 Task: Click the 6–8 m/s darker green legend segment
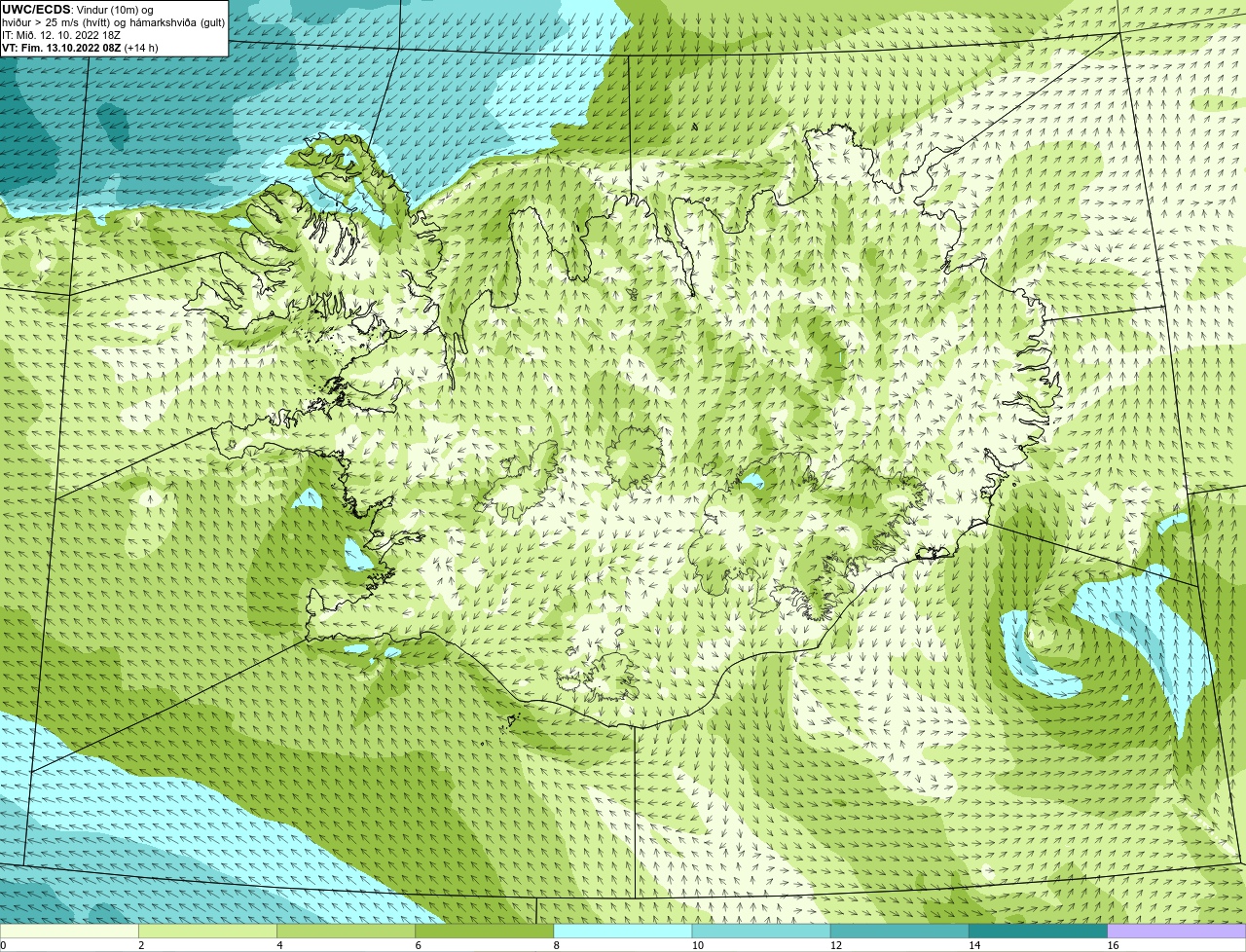click(x=485, y=932)
